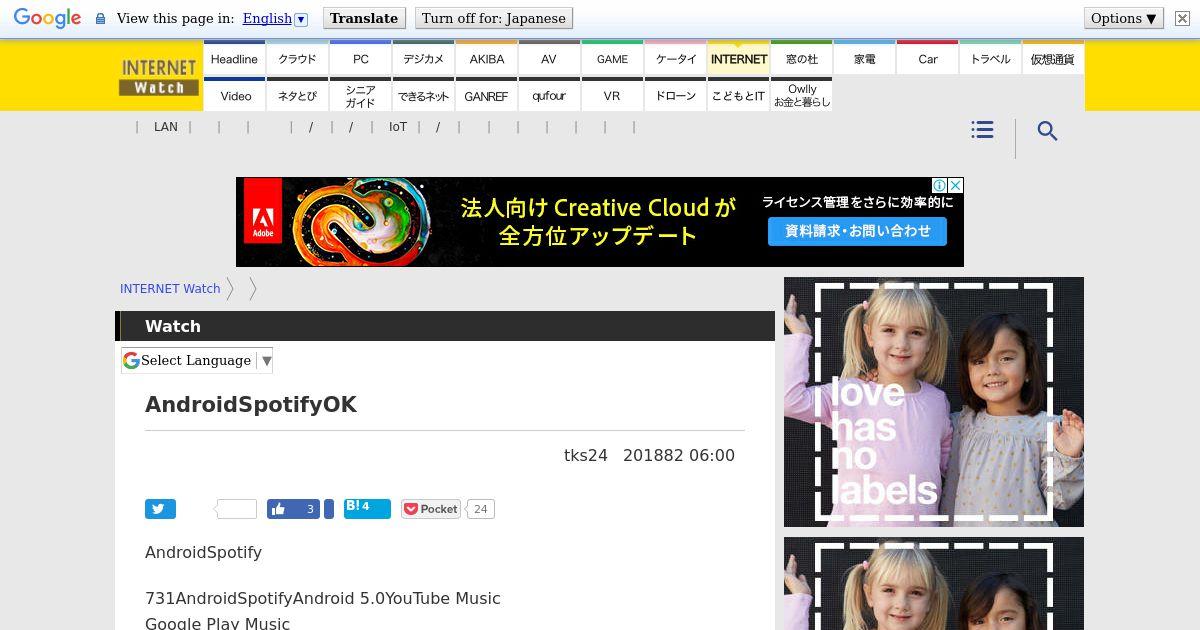Click the Facebook like count 3
Screen dimensions: 1200x630
tap(310, 509)
